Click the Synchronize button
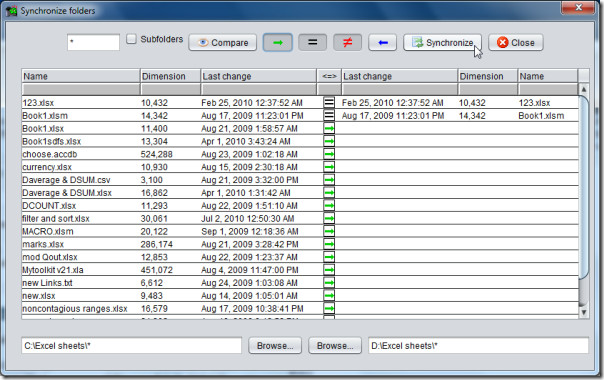Image resolution: width=604 pixels, height=380 pixels. click(x=442, y=42)
